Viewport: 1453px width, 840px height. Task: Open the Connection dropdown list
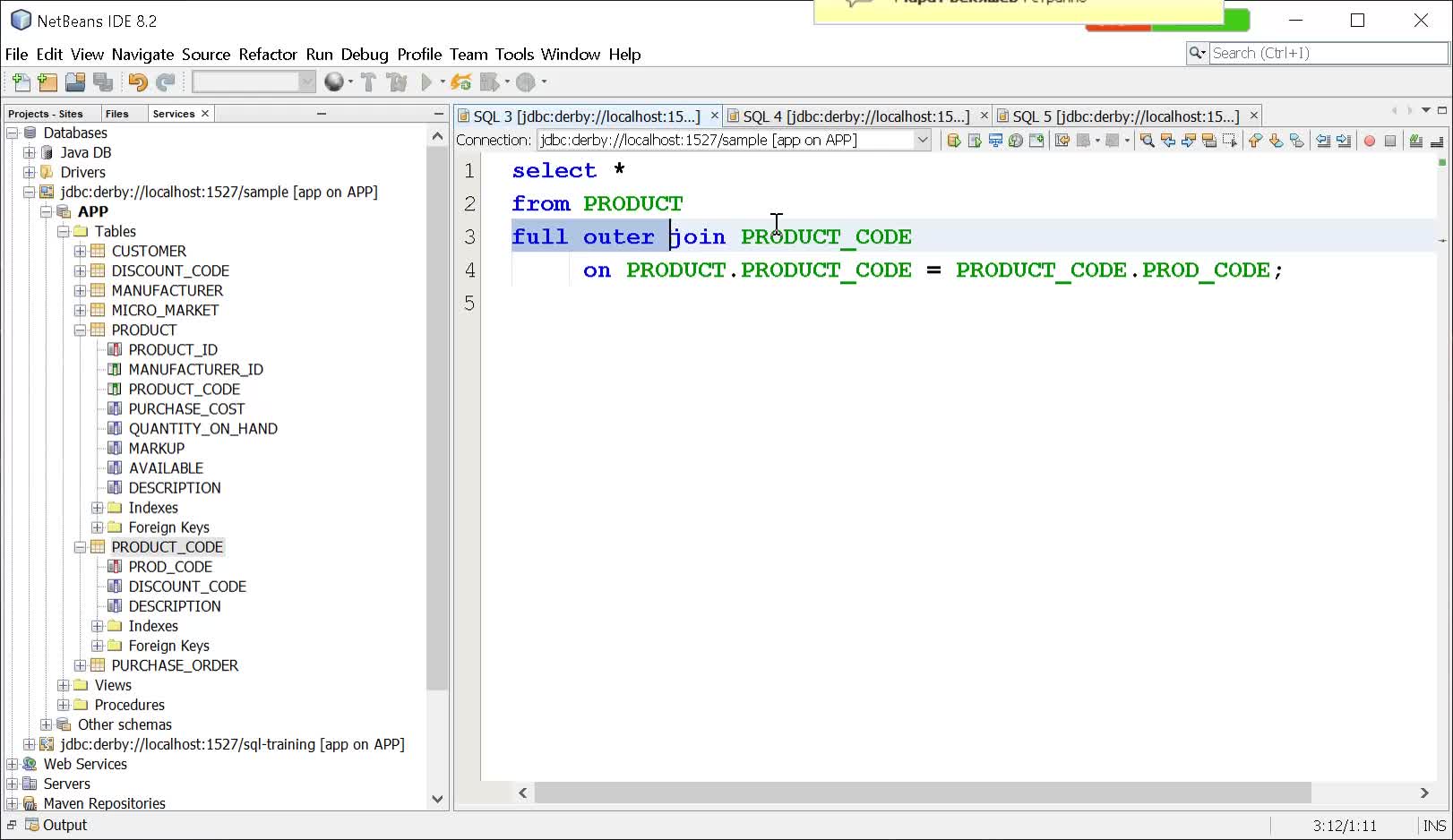[923, 141]
